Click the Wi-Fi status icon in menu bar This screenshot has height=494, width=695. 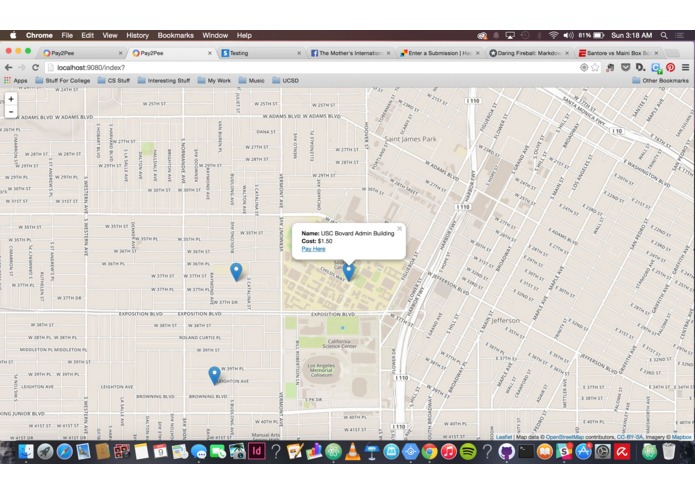pyautogui.click(x=553, y=35)
